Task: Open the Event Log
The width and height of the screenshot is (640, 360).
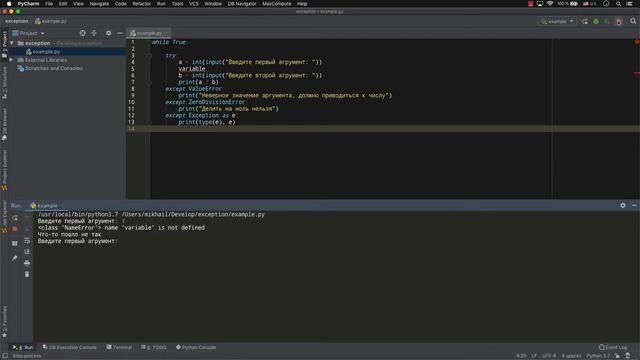Action: click(613, 347)
